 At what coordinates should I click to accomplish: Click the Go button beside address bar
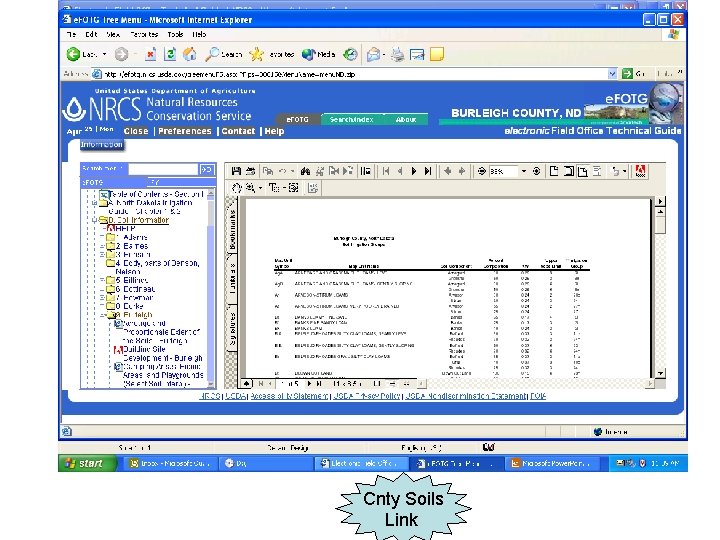tap(634, 74)
